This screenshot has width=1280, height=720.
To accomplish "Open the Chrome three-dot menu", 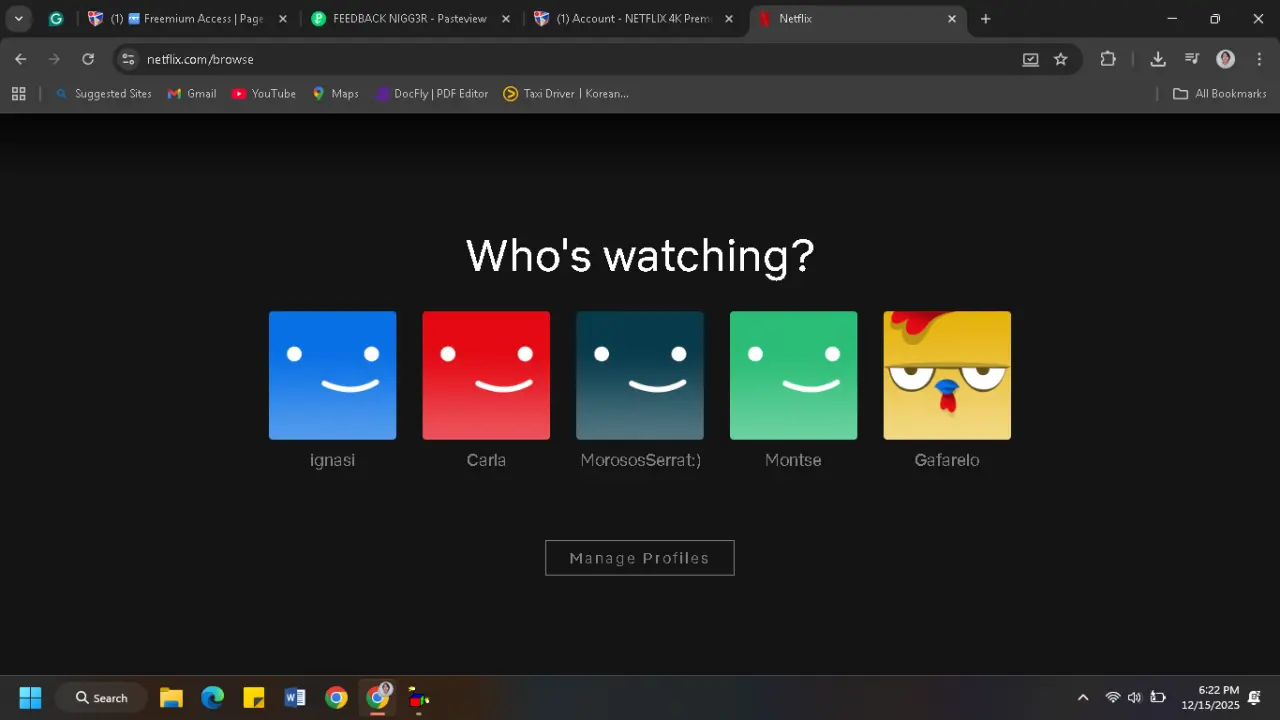I will point(1259,59).
